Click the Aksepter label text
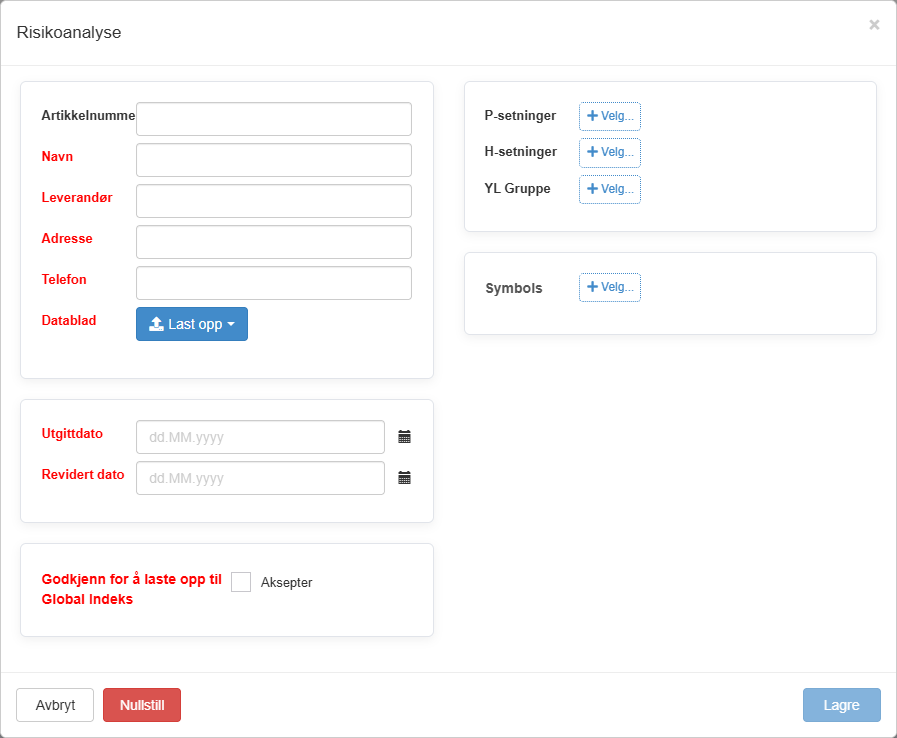897x738 pixels. (287, 582)
